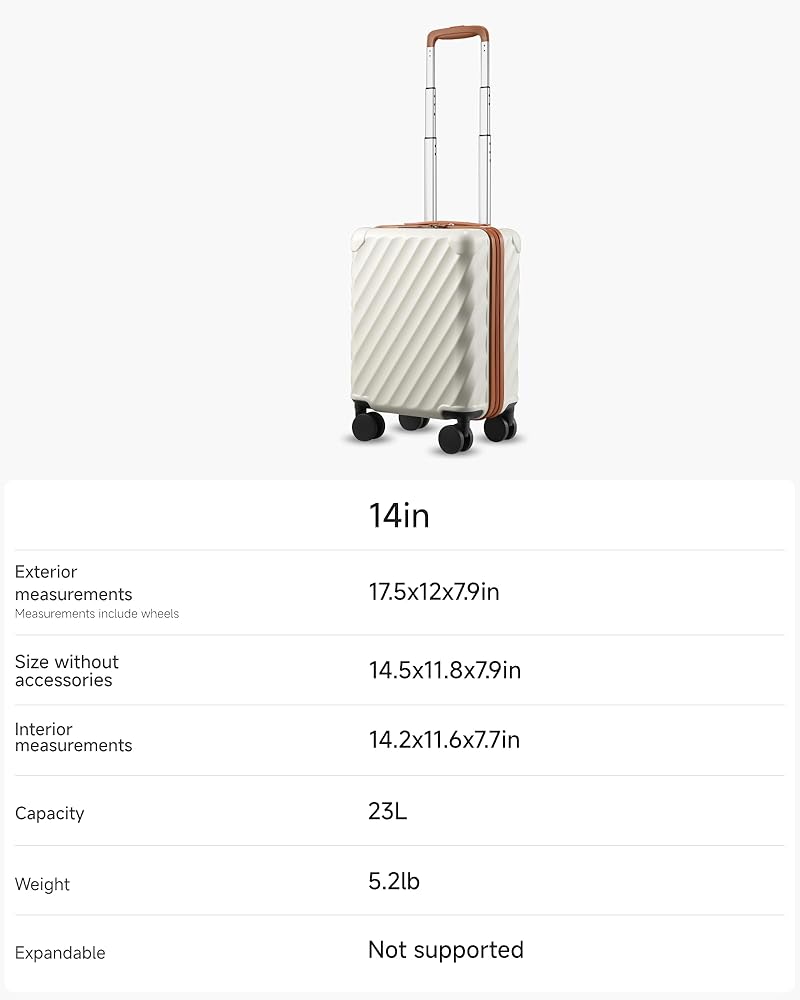Click the "14.5x11.8x7.9in" size value

click(445, 670)
